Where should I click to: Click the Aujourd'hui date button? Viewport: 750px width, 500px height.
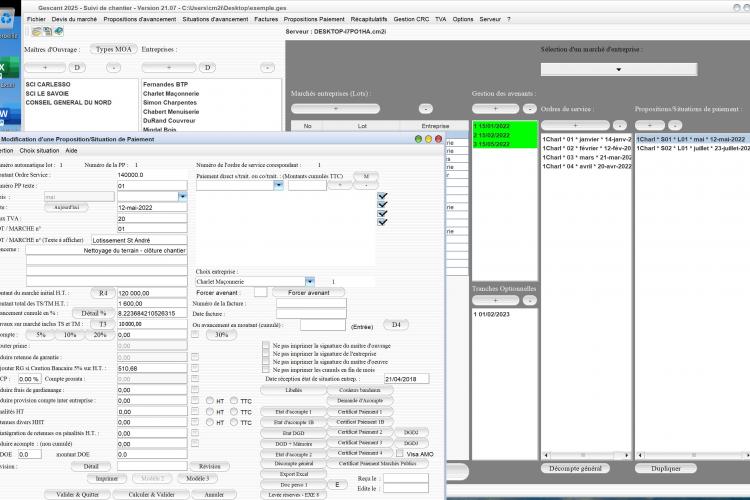tap(67, 207)
